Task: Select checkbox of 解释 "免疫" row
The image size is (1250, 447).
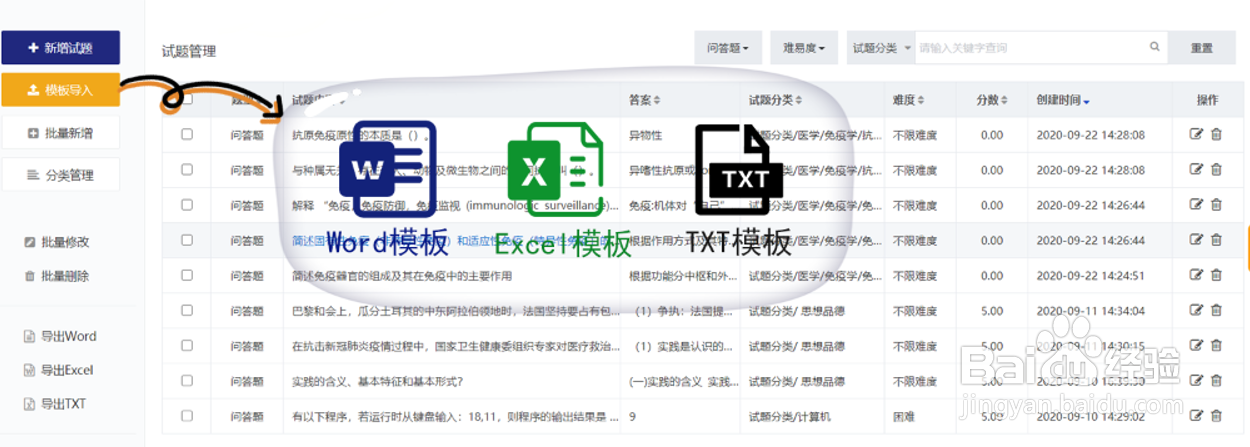Action: pos(187,205)
